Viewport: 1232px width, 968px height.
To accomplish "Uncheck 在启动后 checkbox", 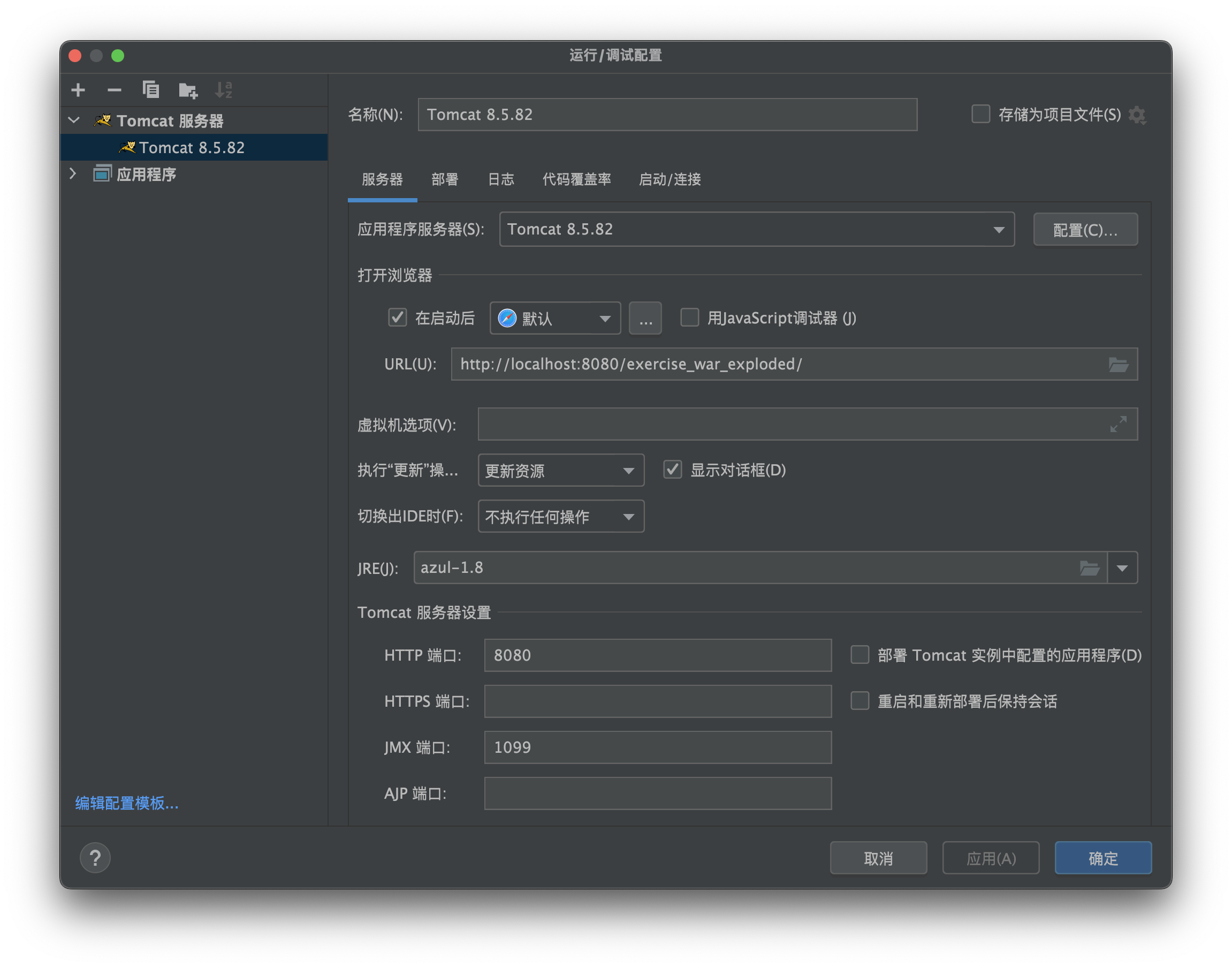I will [x=397, y=317].
